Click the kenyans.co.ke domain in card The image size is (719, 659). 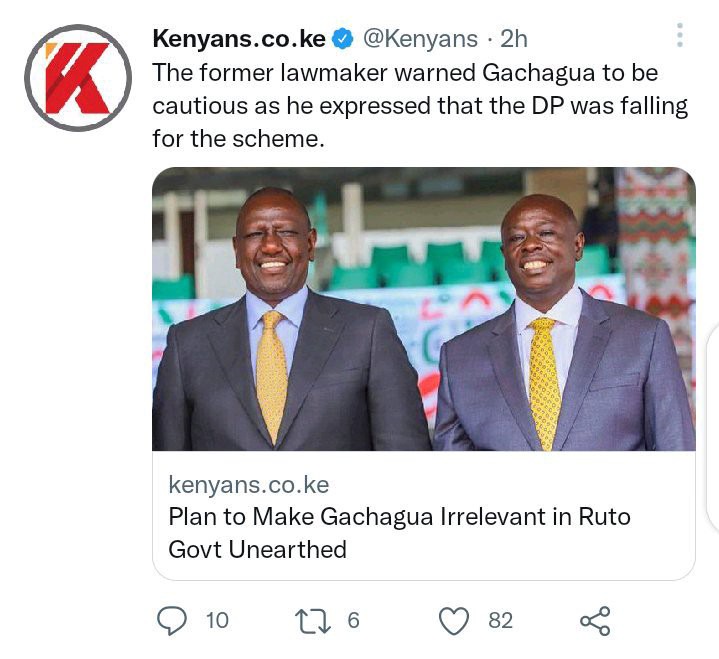coord(249,485)
